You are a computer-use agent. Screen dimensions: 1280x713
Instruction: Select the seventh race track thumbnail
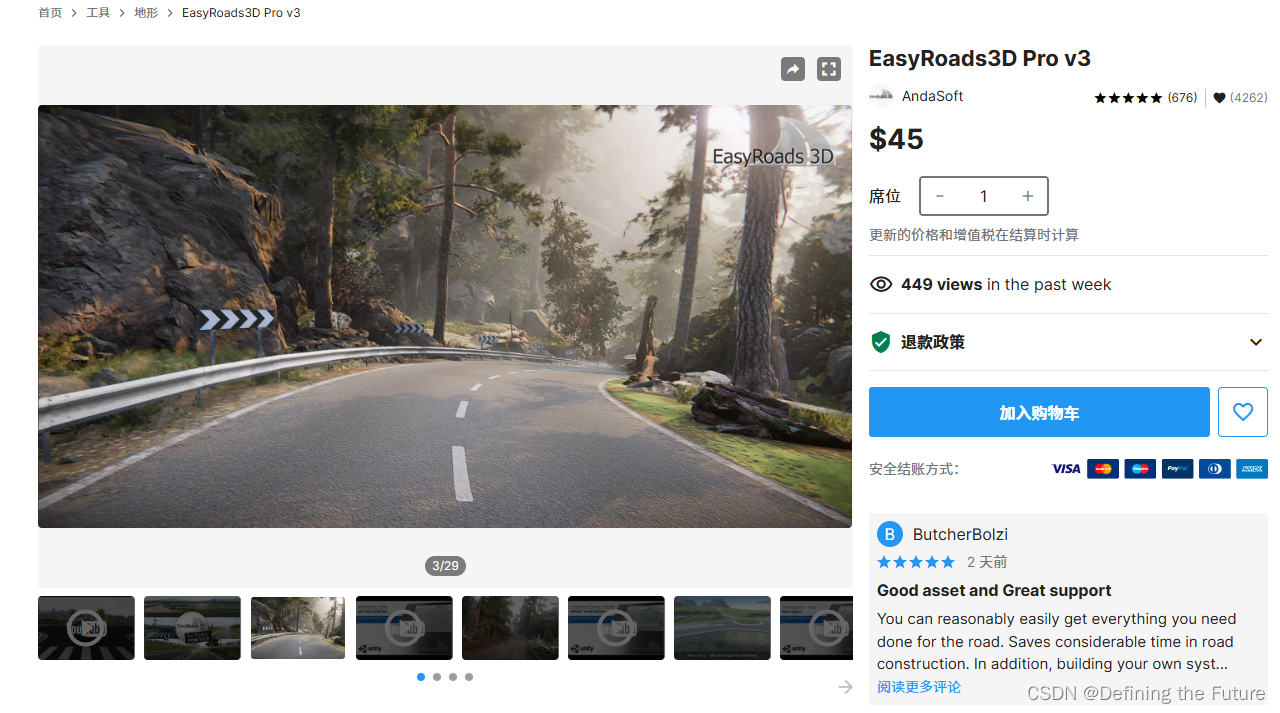[x=722, y=628]
